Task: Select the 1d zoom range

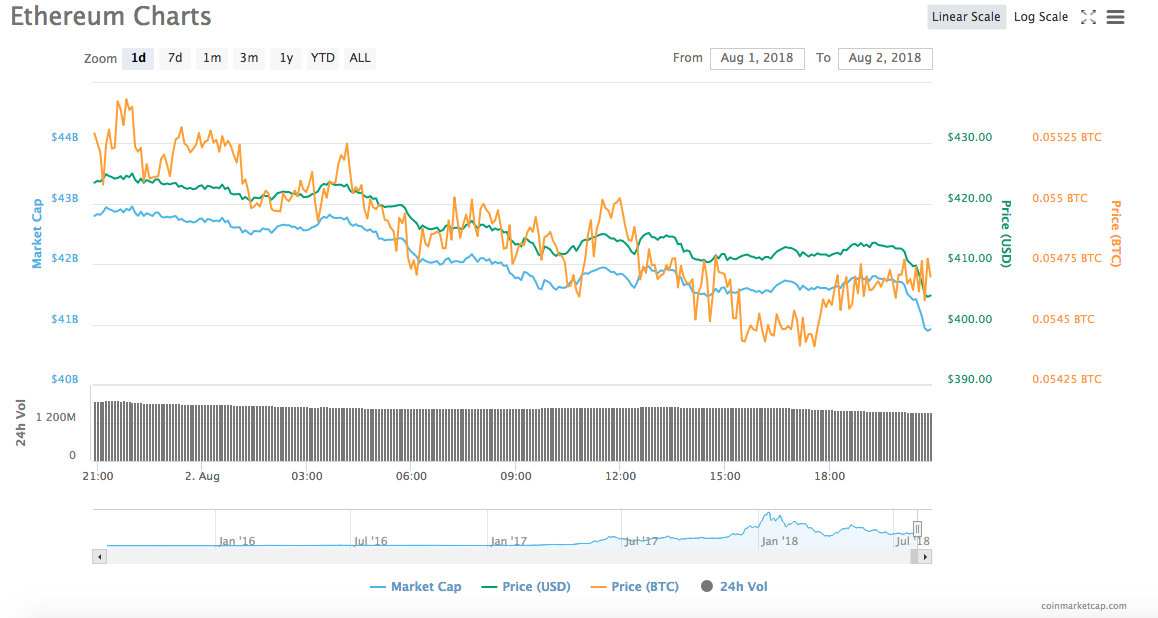Action: pos(138,58)
